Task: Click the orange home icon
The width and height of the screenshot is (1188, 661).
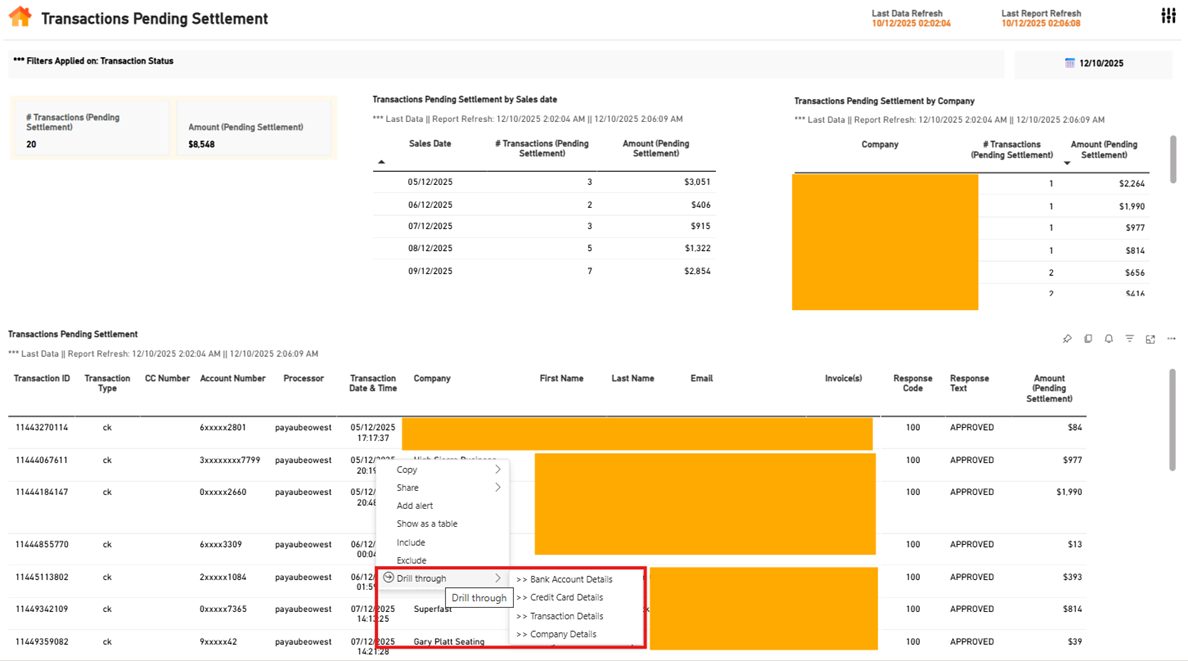Action: tap(20, 17)
